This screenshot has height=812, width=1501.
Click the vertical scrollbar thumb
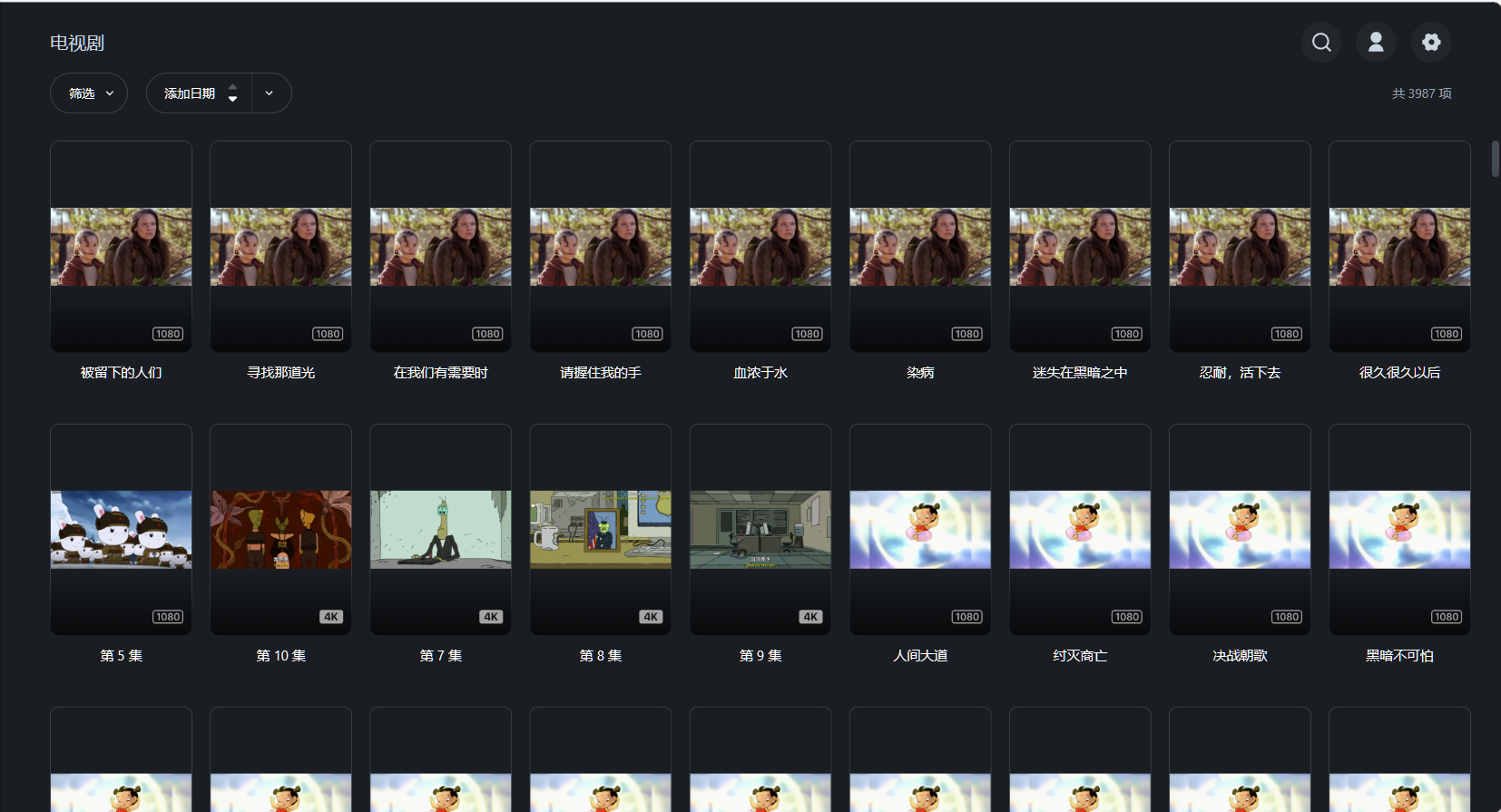pos(1496,159)
